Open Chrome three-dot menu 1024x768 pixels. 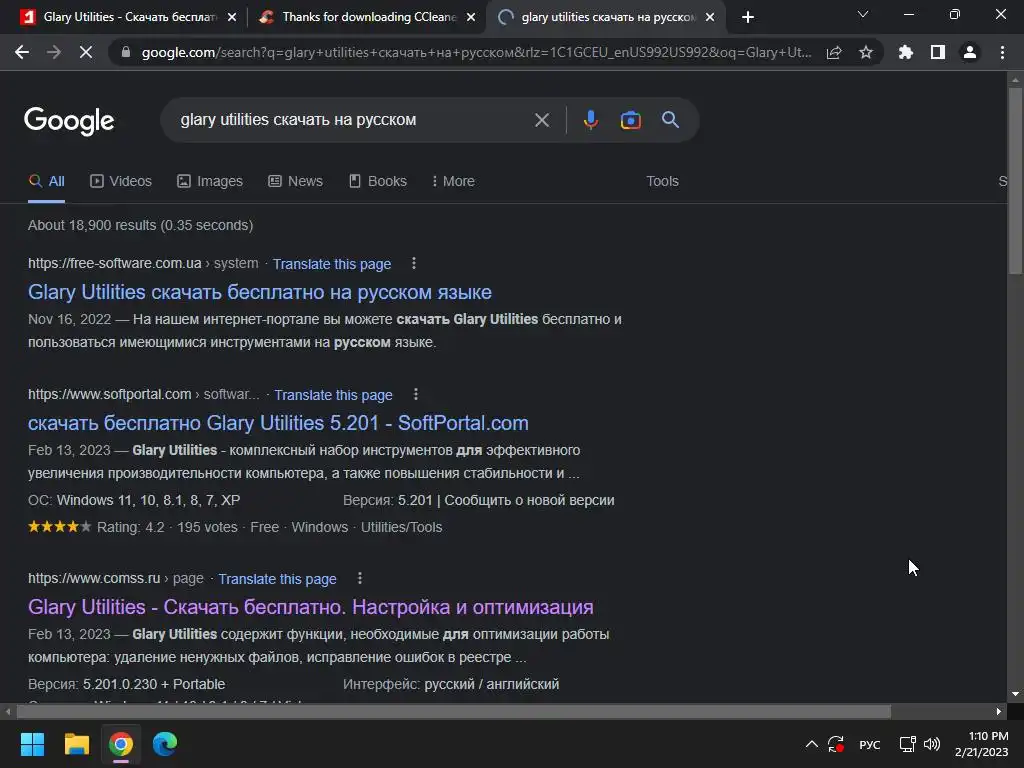click(x=1002, y=52)
